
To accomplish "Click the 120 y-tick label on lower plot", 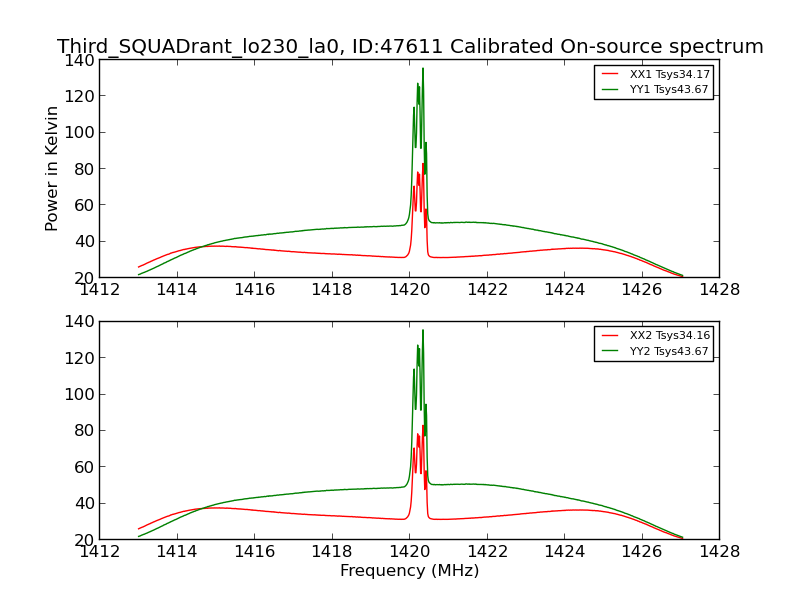I will click(79, 358).
